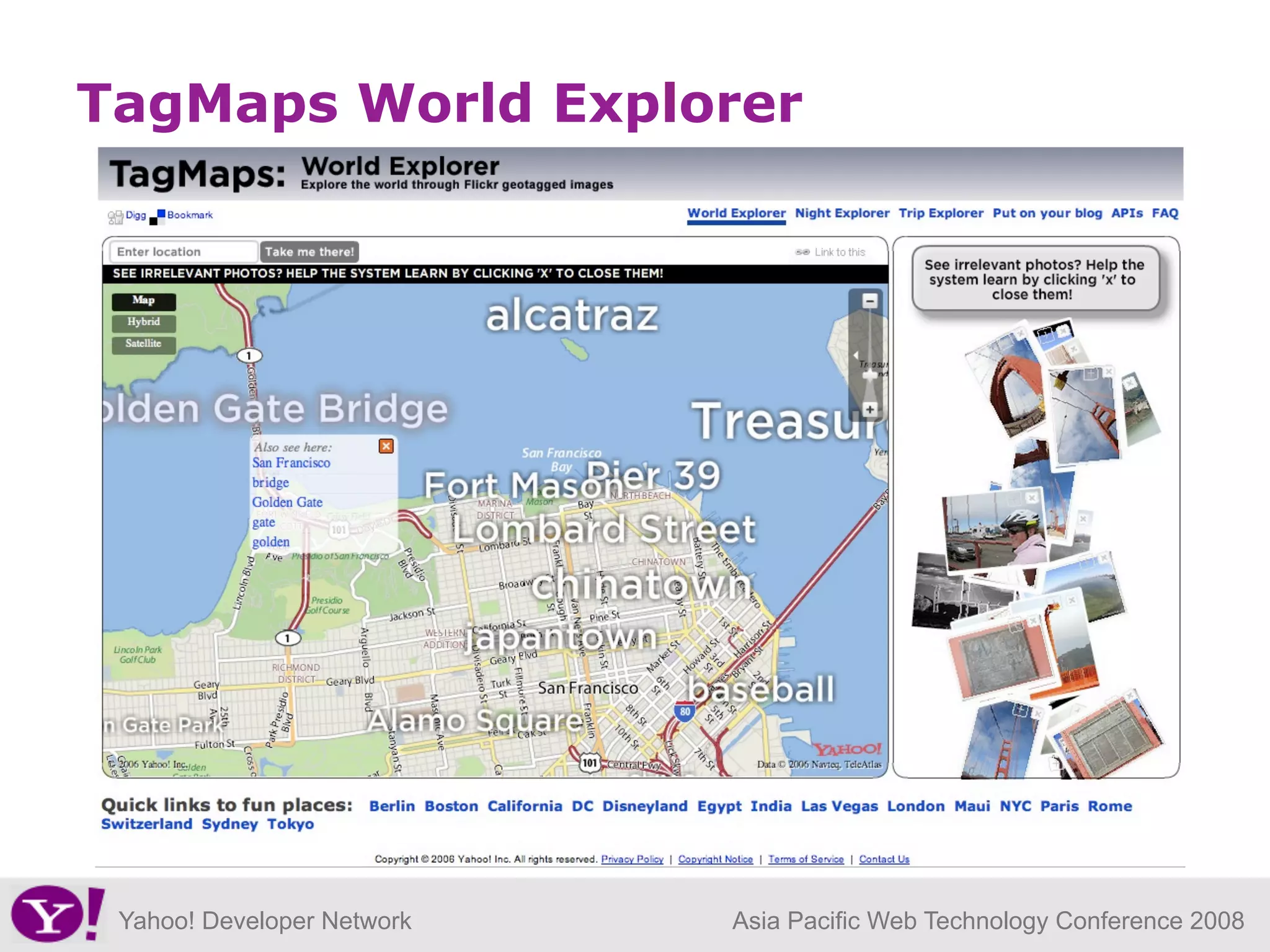Open the cyclist with helmet photo thumbnail
The image size is (1270, 952).
[x=994, y=530]
